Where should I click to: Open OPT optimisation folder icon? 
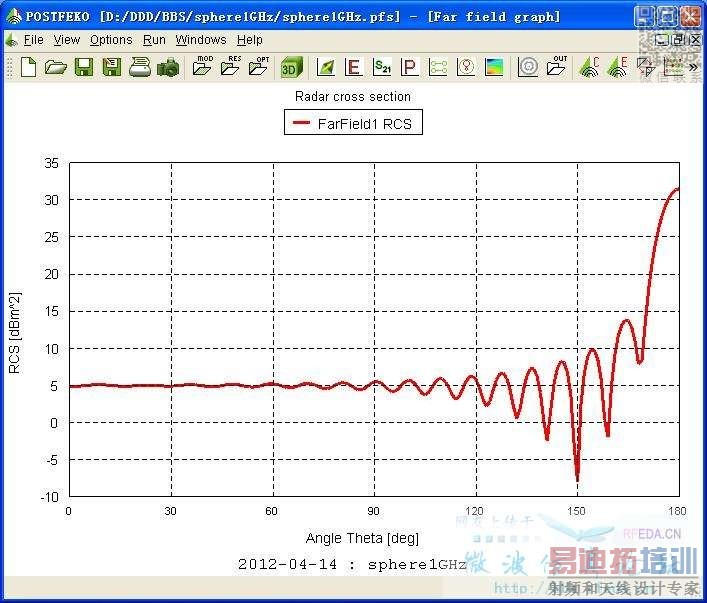[x=259, y=66]
